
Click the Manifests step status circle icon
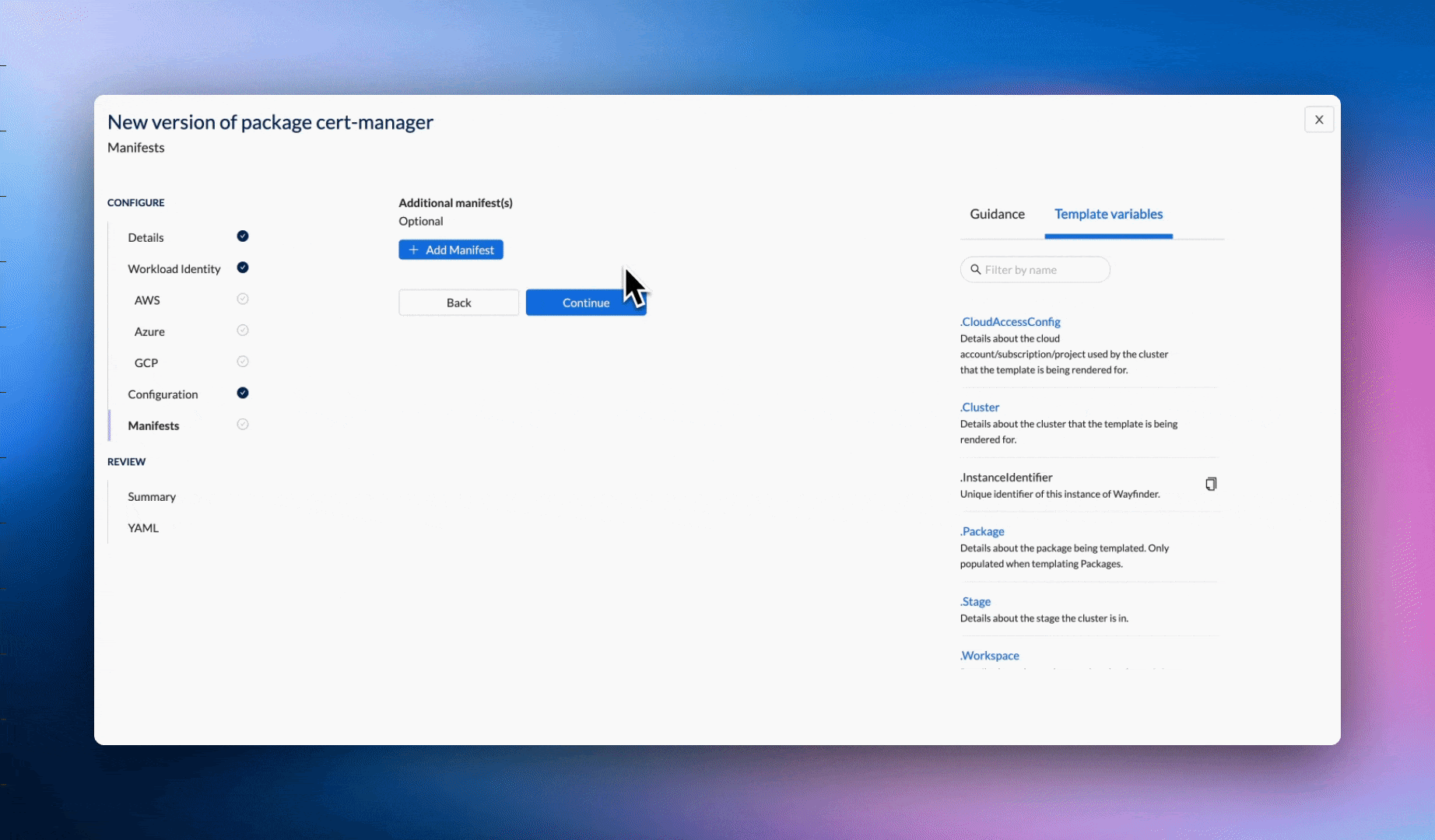pyautogui.click(x=243, y=425)
